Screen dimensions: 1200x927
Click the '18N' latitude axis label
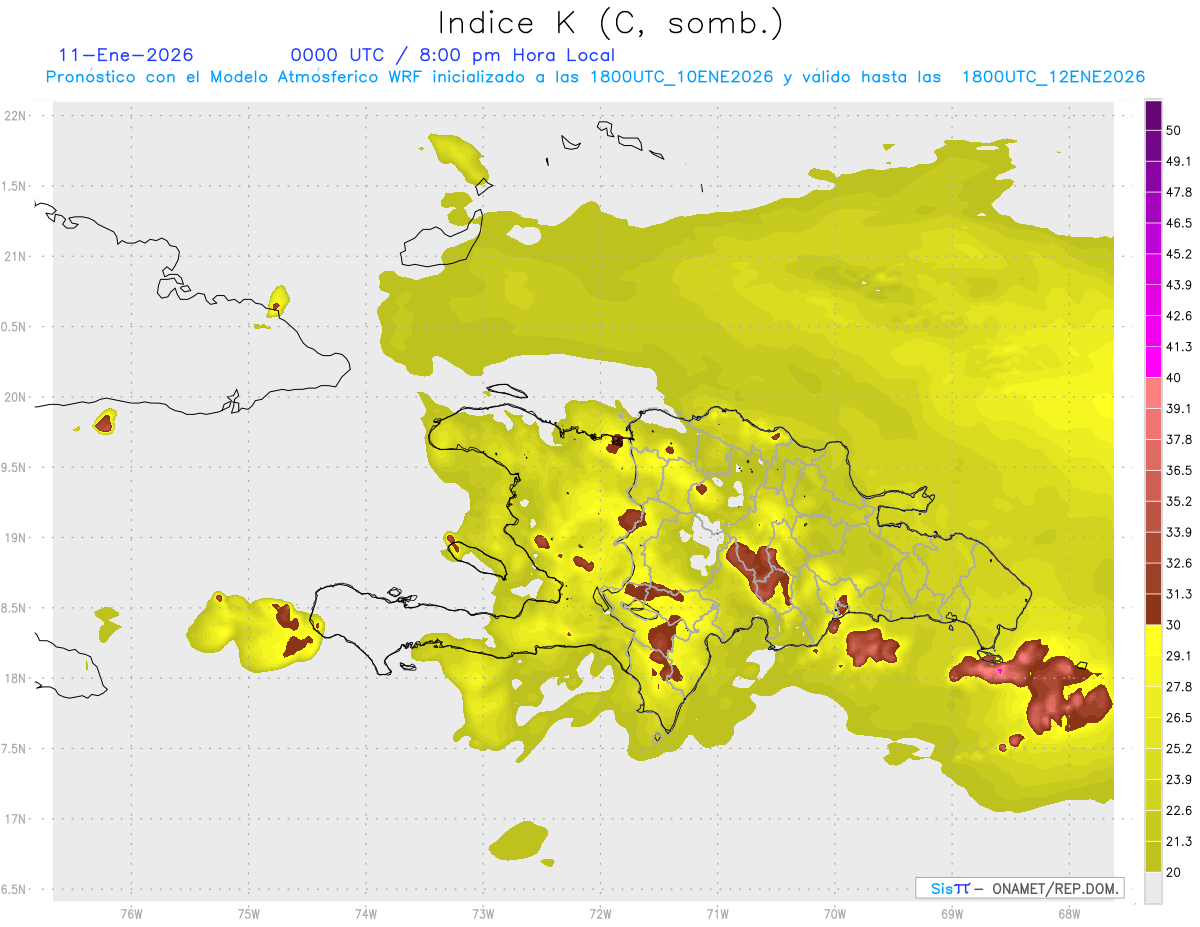pyautogui.click(x=15, y=679)
